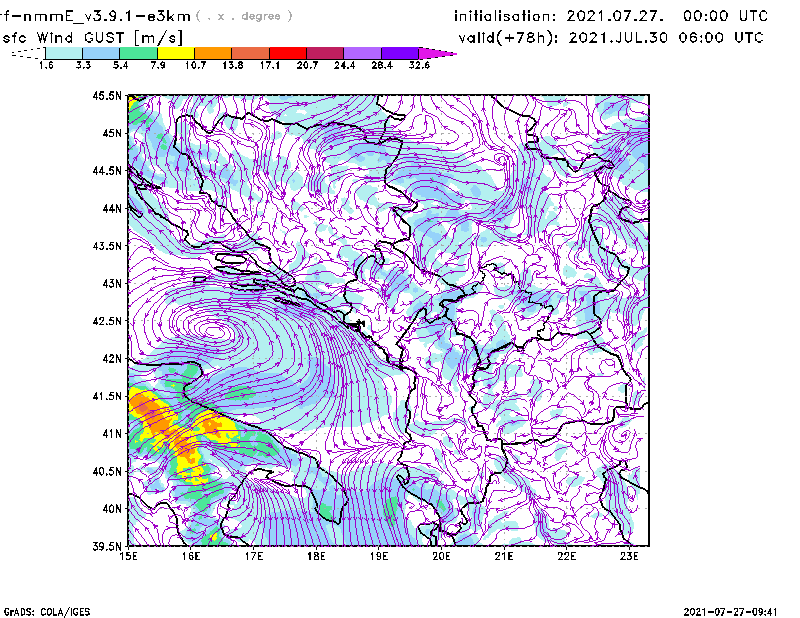Click the 20E longitude label

coord(441,556)
